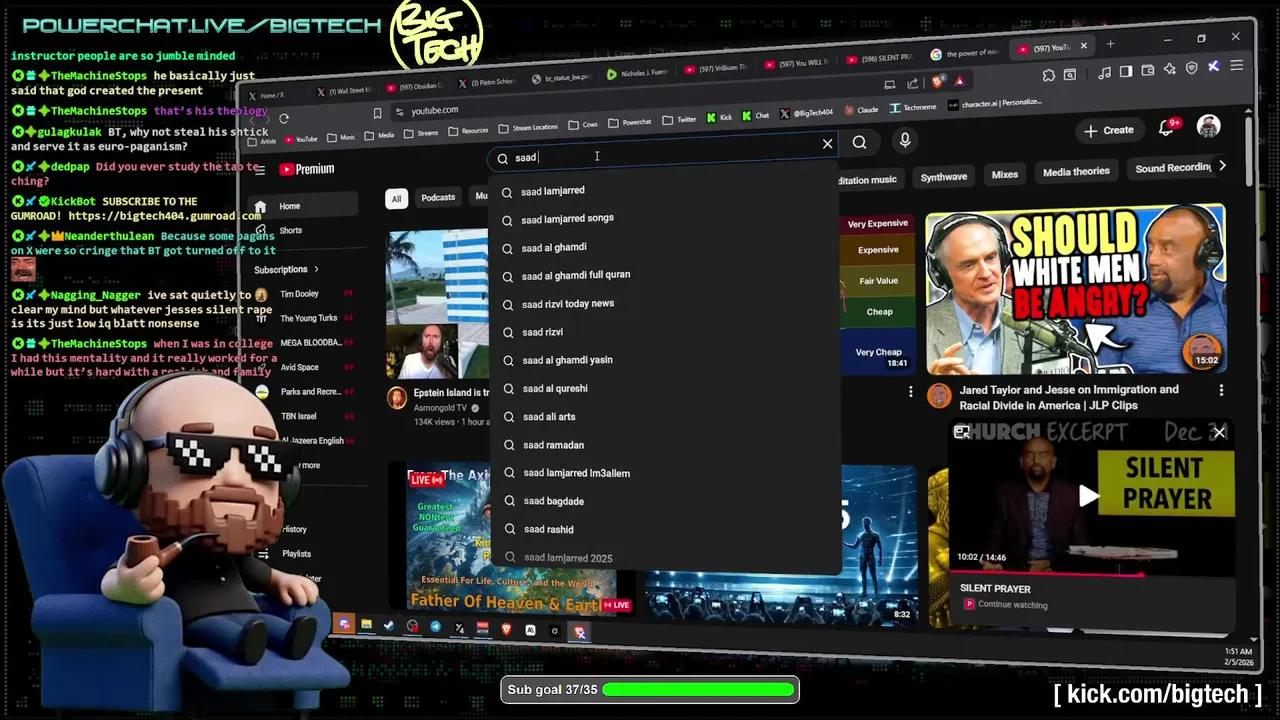
Task: Choose suggestion 'saad al qureshi'
Action: tap(665, 388)
